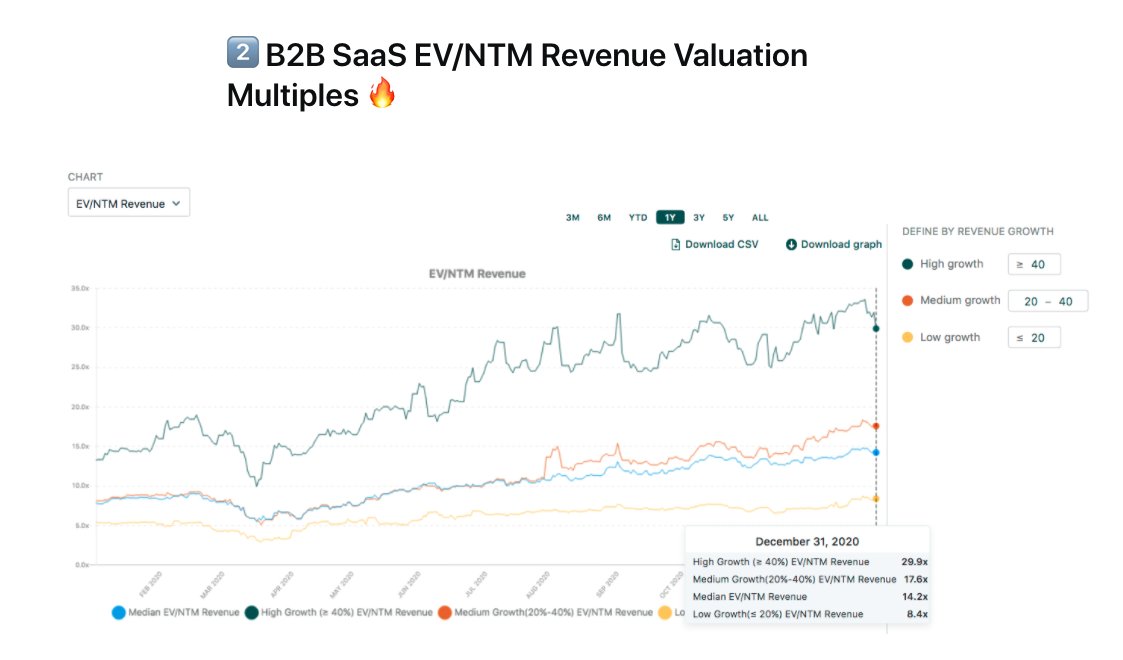
Task: Edit the Medium growth 20 – 40 field
Action: pyautogui.click(x=1048, y=301)
